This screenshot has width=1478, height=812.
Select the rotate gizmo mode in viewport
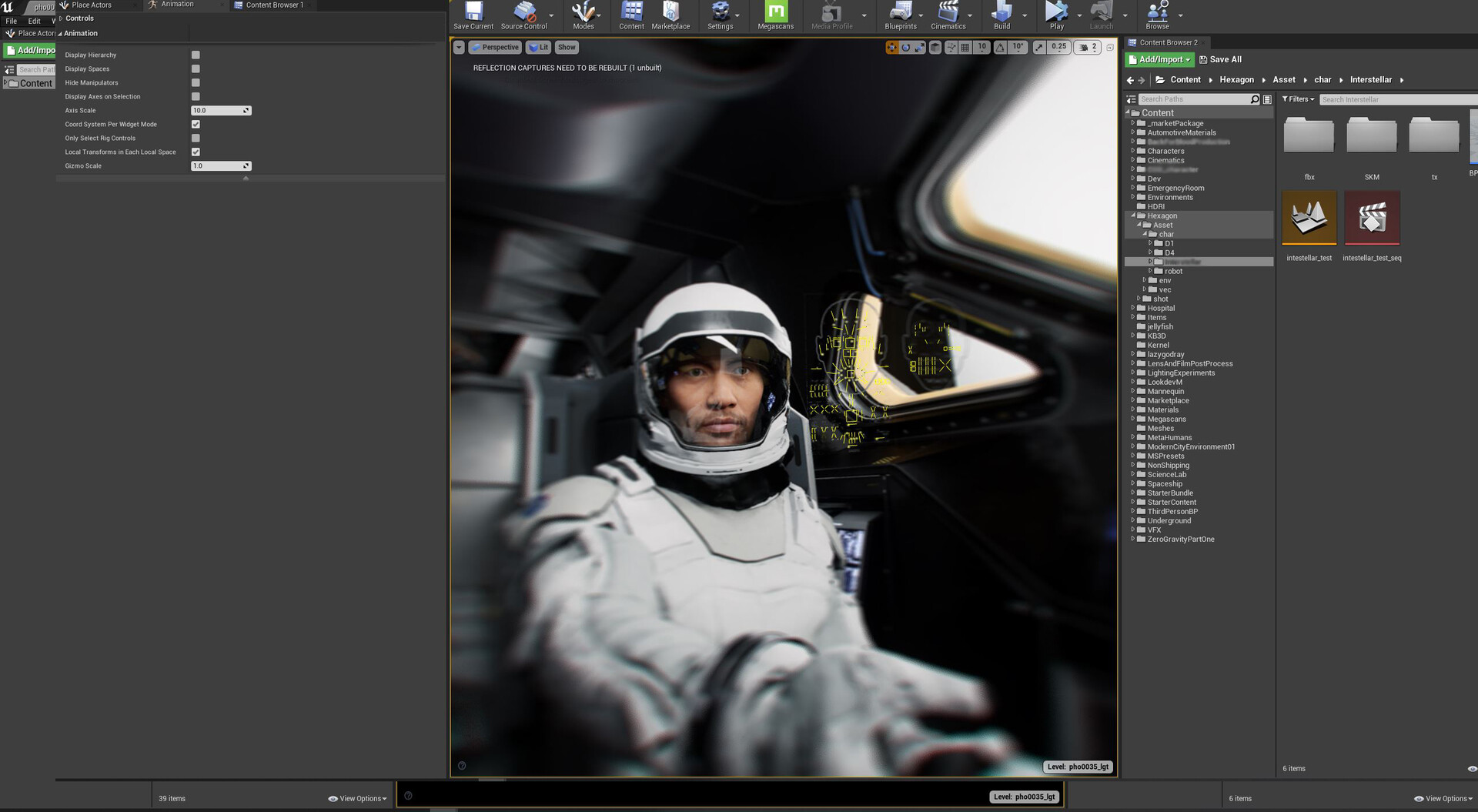(905, 48)
